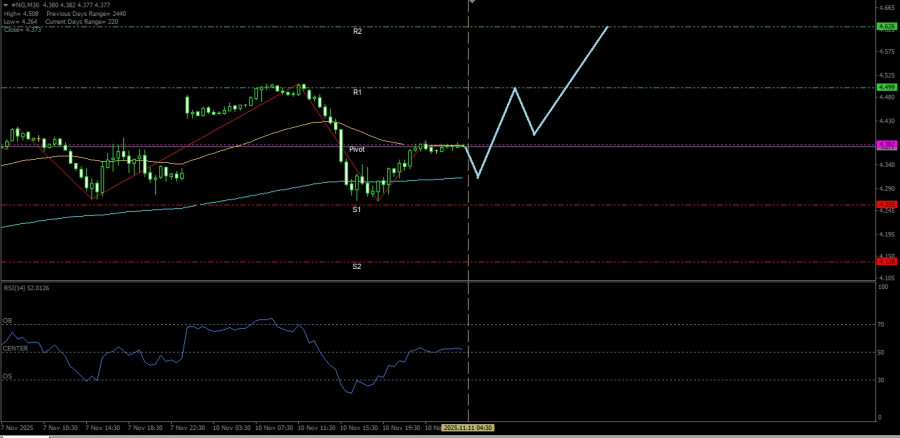
Task: Select the green 4.499 R1 price tag
Action: 885,88
